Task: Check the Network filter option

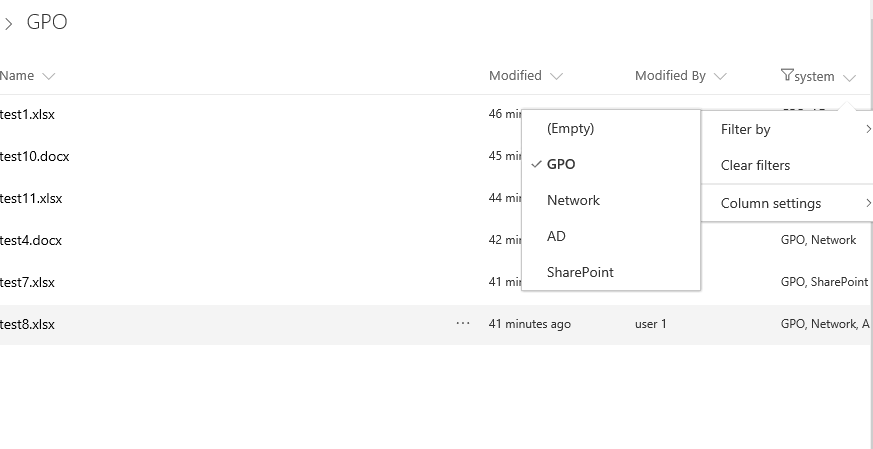Action: 573,200
